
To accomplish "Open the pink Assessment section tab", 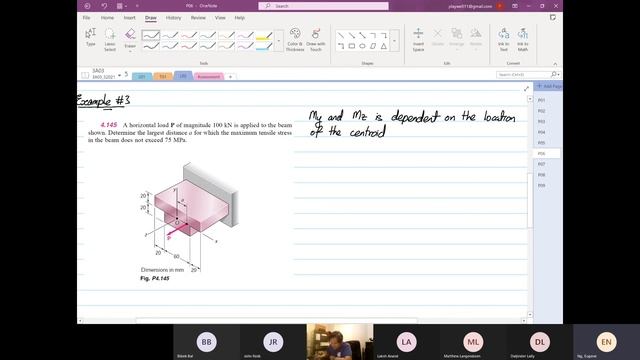I will pyautogui.click(x=209, y=76).
